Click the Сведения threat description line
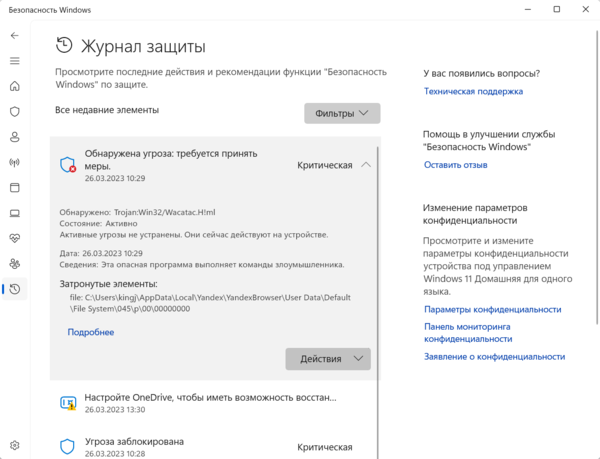 click(202, 265)
